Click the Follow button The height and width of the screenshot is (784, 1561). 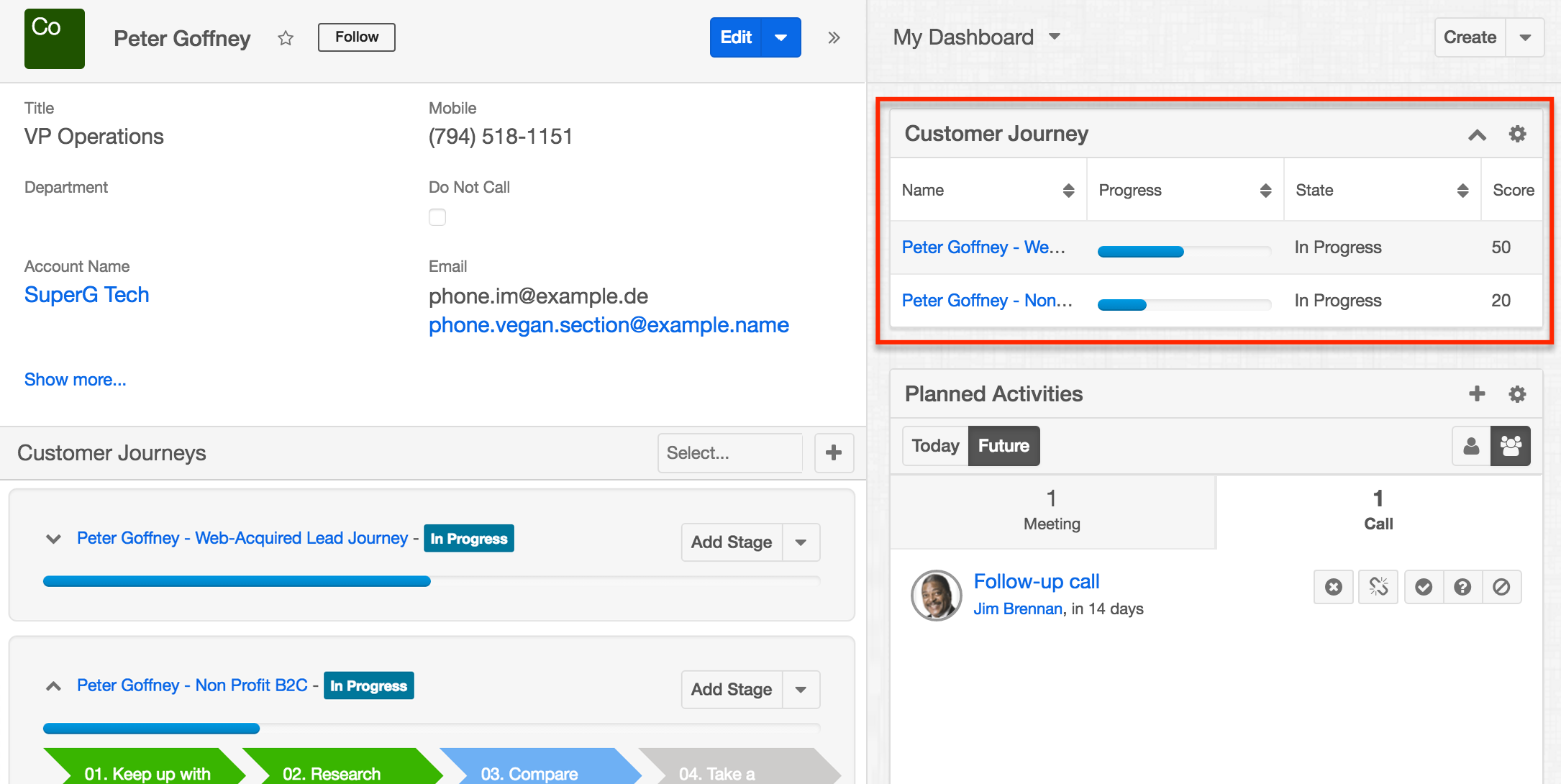pos(357,37)
